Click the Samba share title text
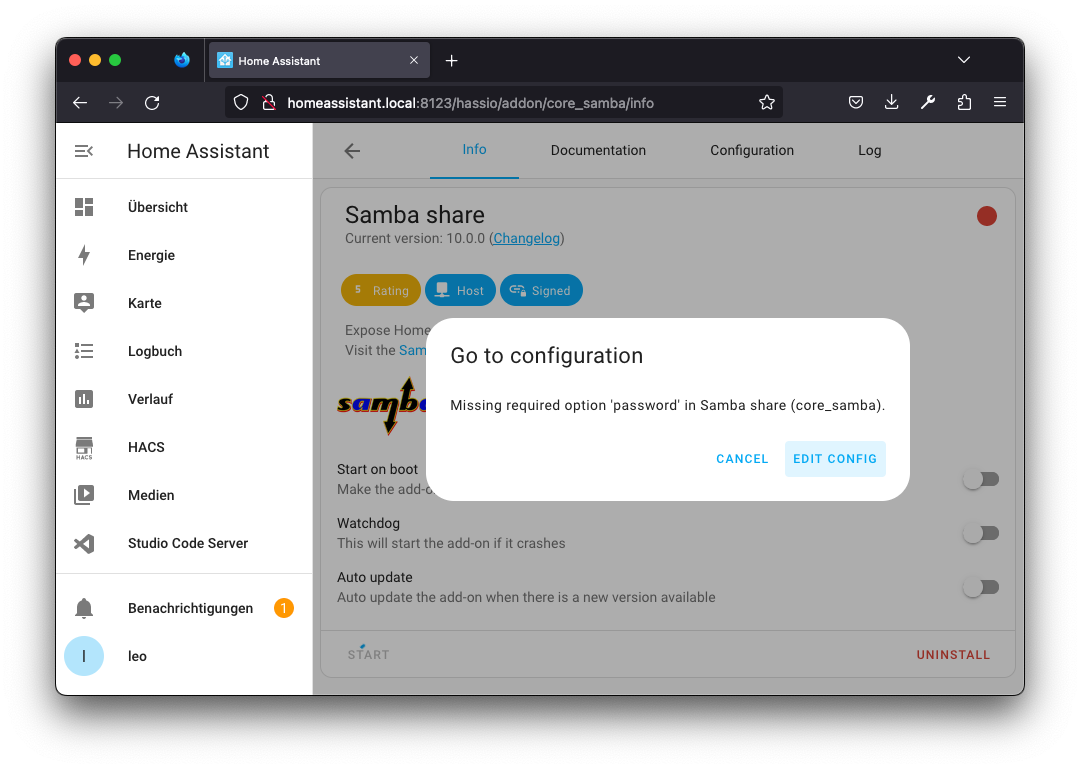This screenshot has width=1080, height=769. coord(415,215)
